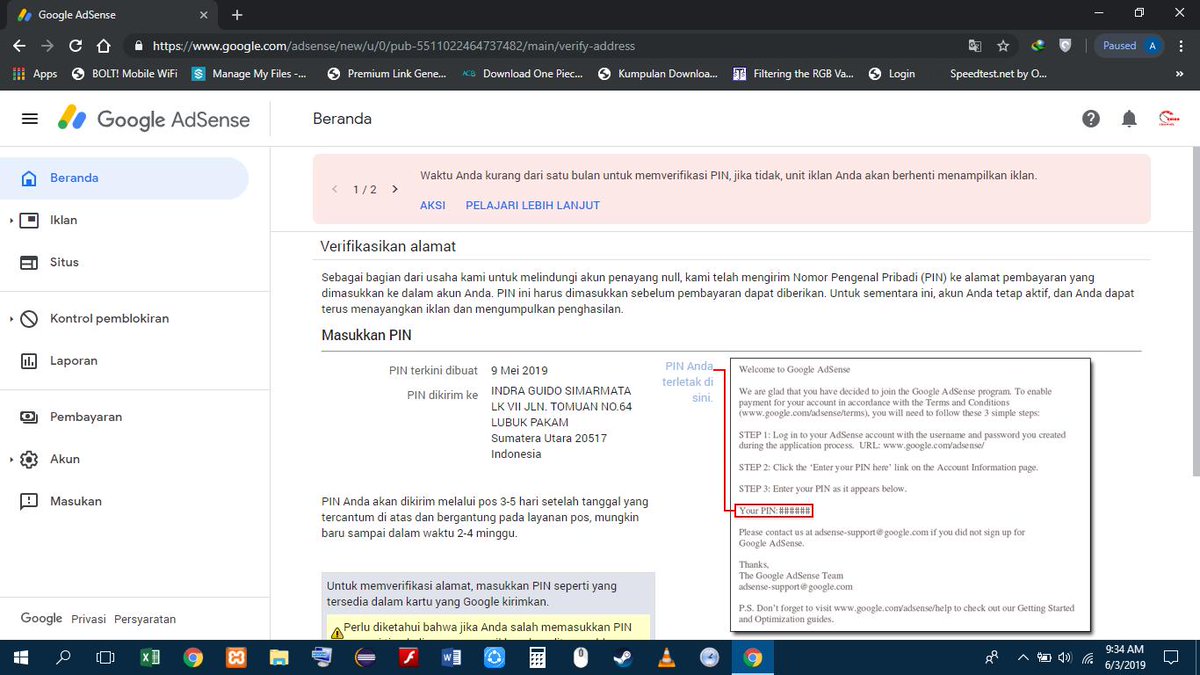Go back with browser back arrow
1200x675 pixels.
click(19, 46)
